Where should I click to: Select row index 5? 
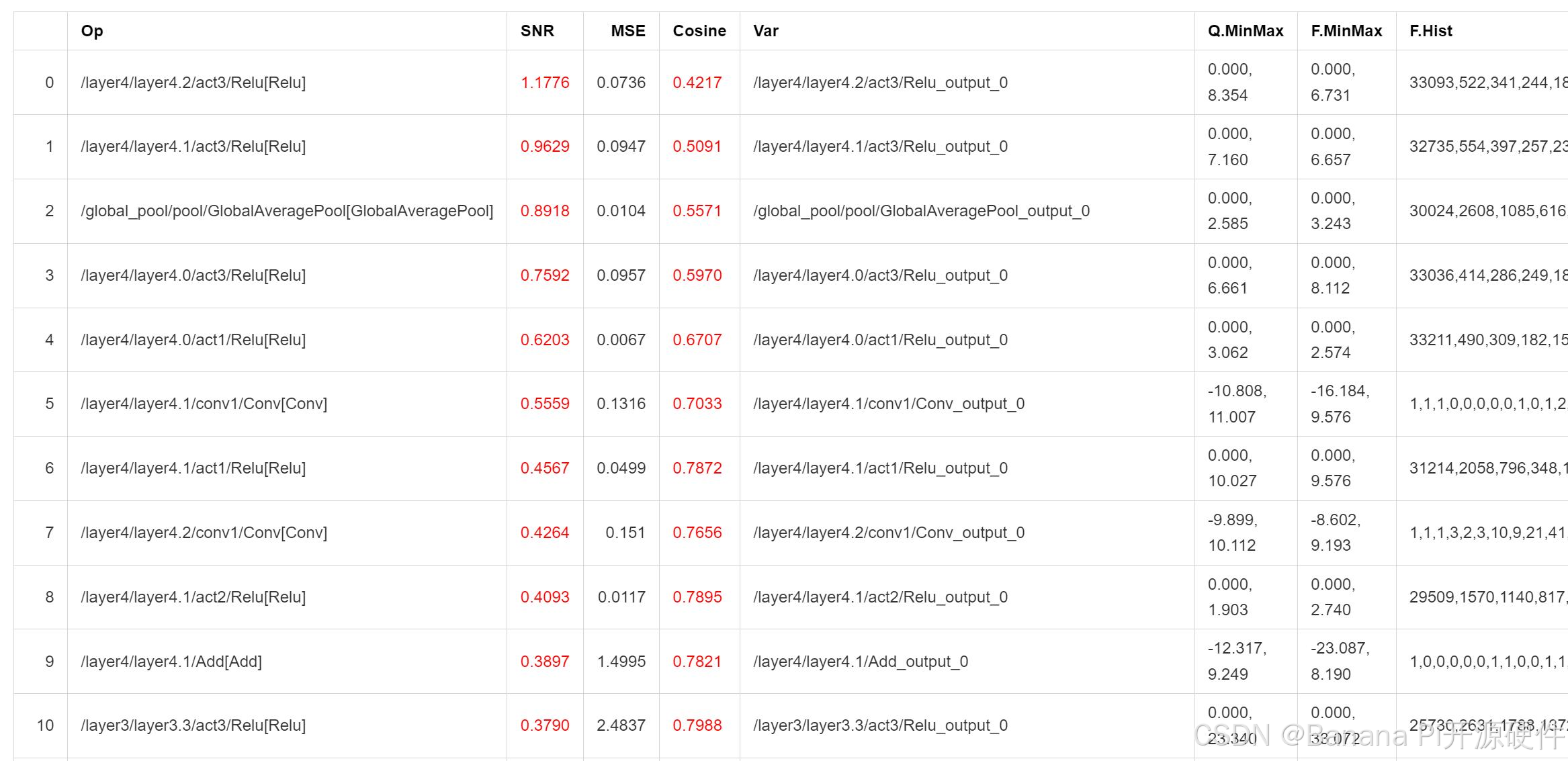pos(49,404)
